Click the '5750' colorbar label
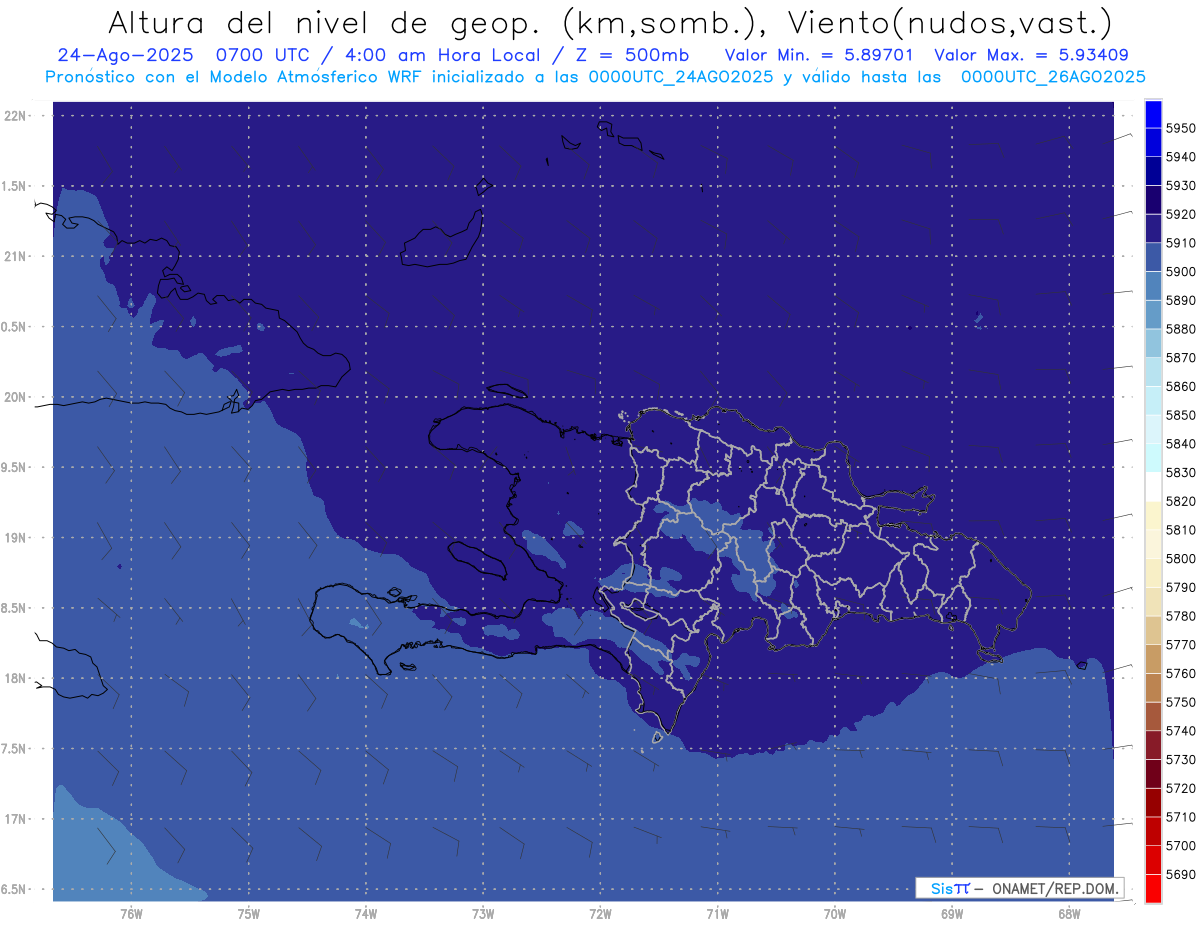 (x=1181, y=702)
